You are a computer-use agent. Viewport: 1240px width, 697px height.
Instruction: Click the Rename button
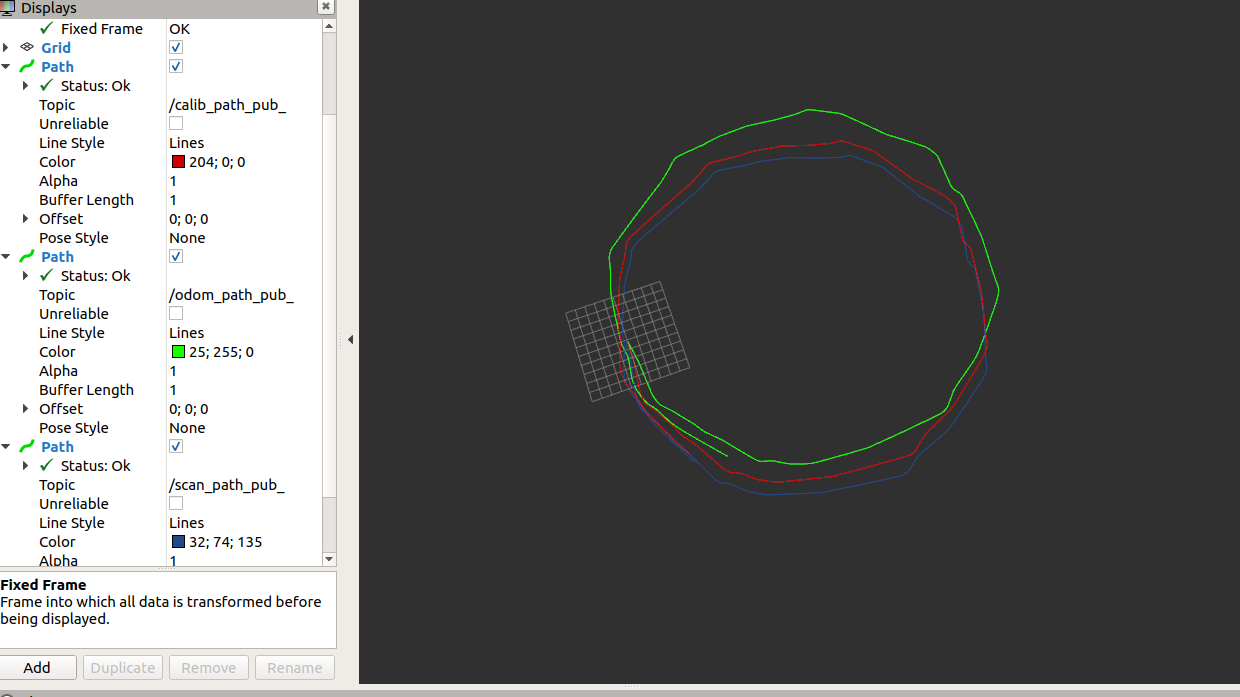point(294,667)
